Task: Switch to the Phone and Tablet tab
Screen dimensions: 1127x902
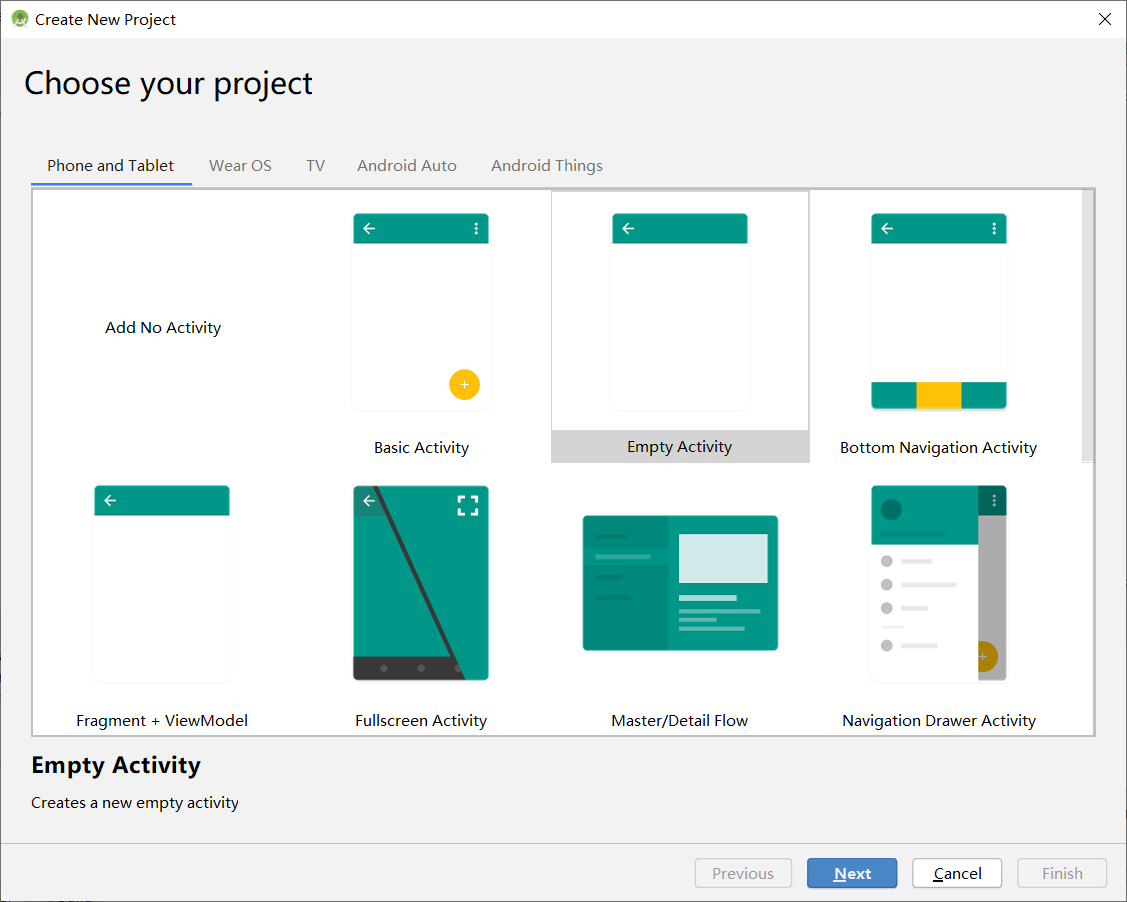Action: 111,166
